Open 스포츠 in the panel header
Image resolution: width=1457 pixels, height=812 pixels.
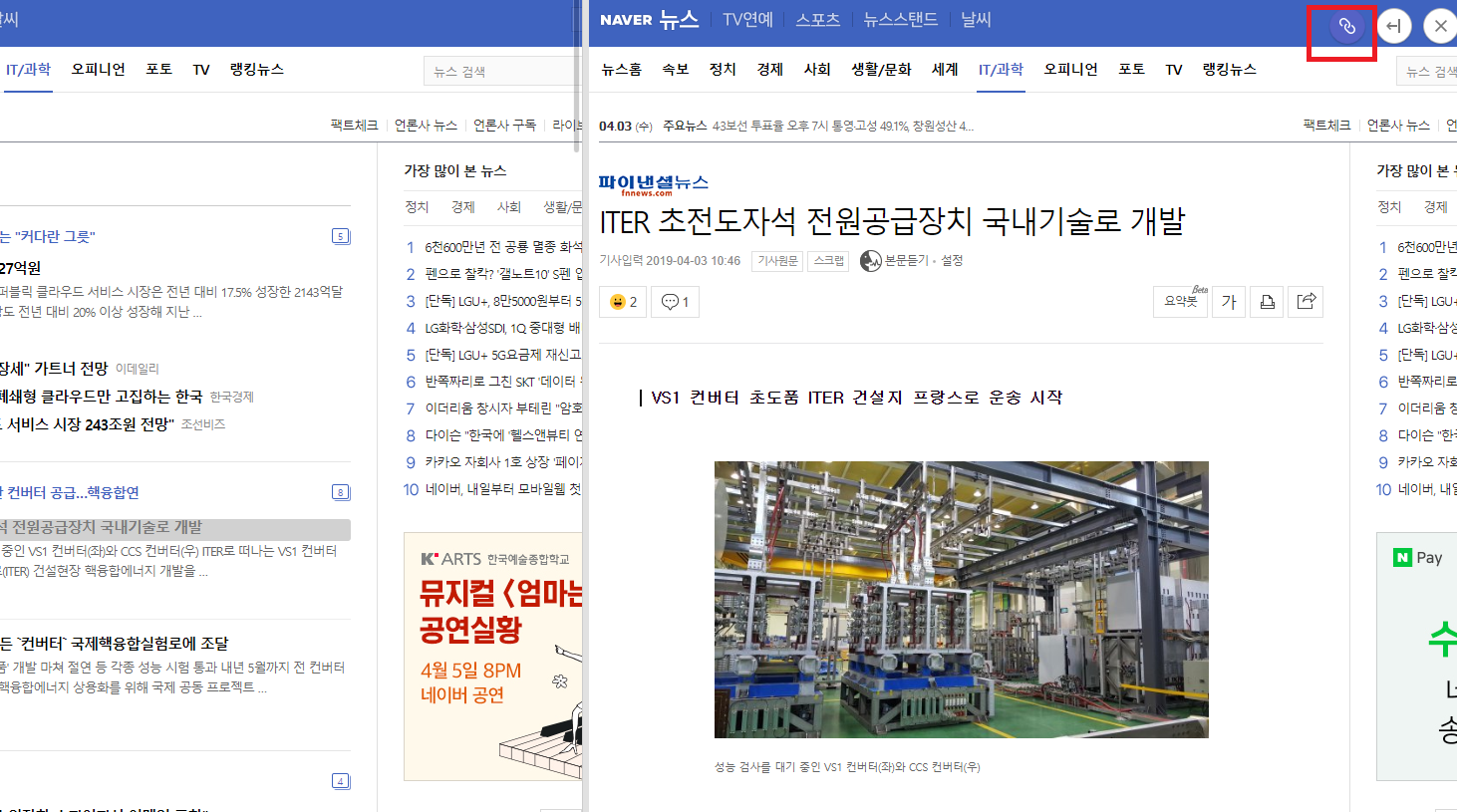(x=817, y=20)
